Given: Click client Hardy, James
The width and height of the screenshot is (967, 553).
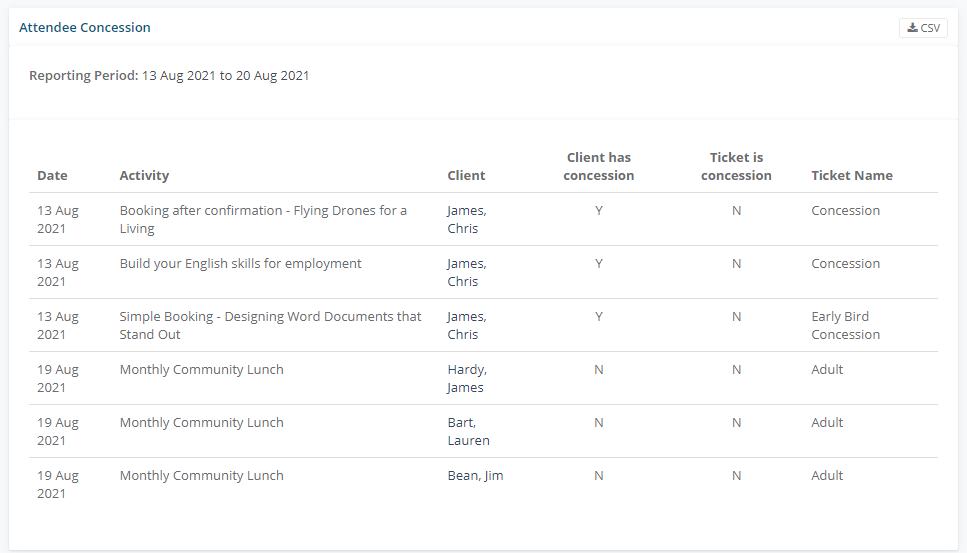Looking at the screenshot, I should click(465, 378).
